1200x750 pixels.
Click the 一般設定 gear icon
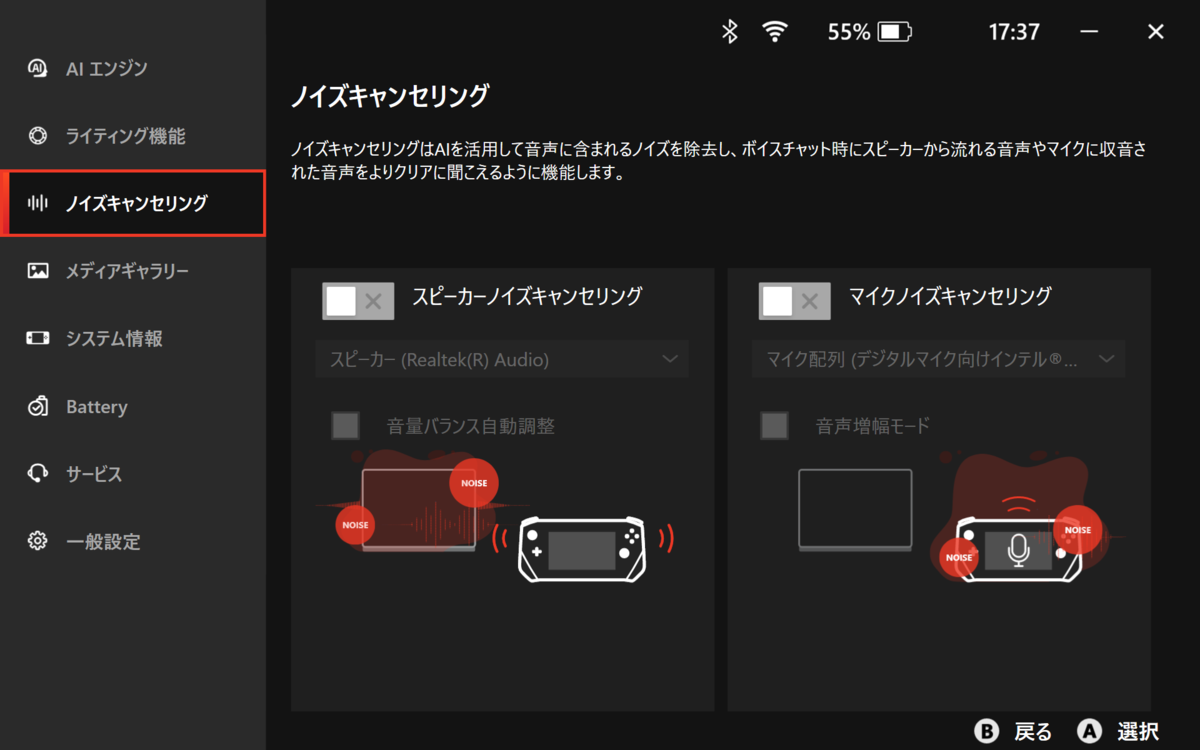click(38, 542)
